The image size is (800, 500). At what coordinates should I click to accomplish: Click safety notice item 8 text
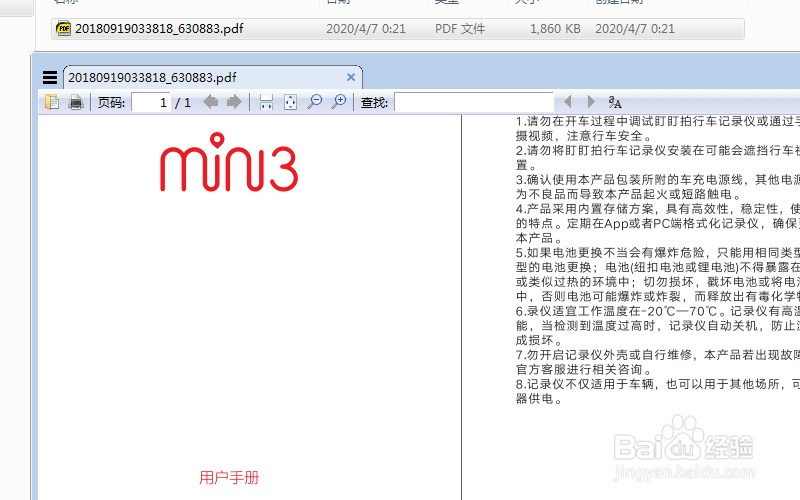click(x=658, y=391)
